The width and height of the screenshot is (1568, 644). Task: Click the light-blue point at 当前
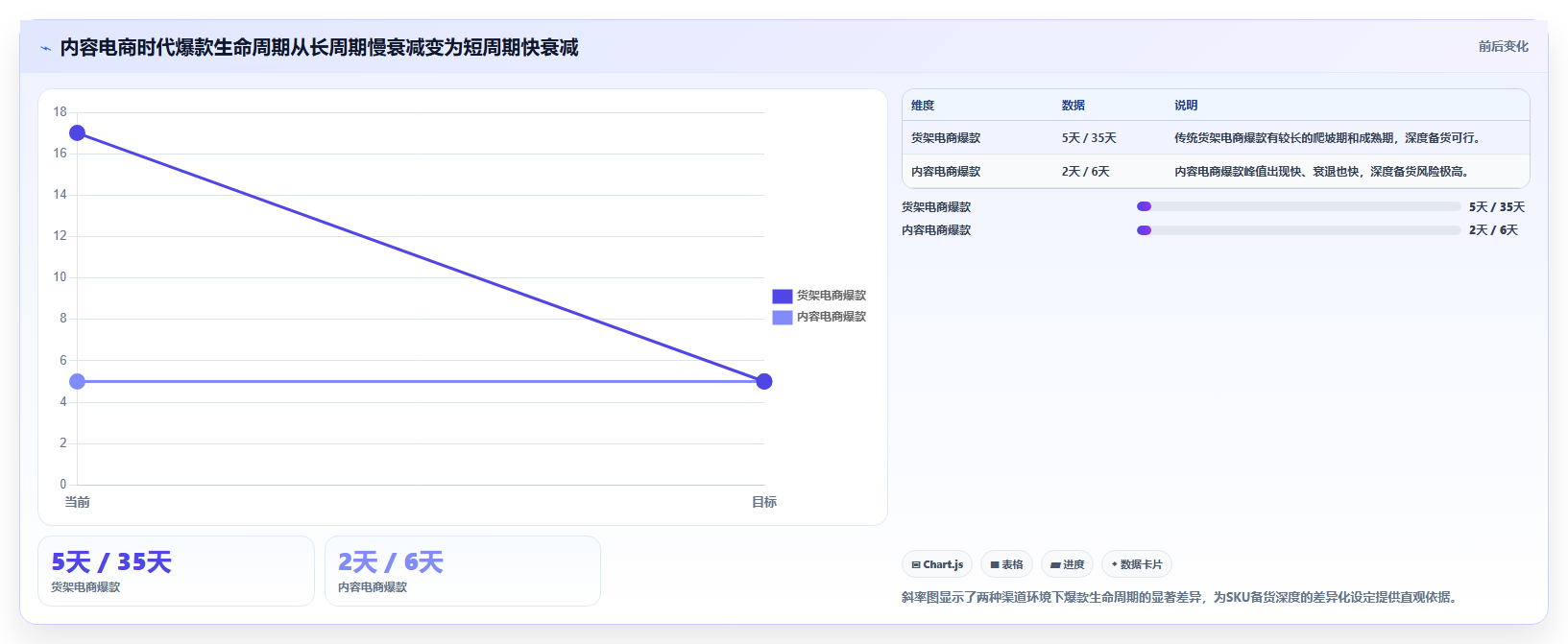tap(77, 381)
